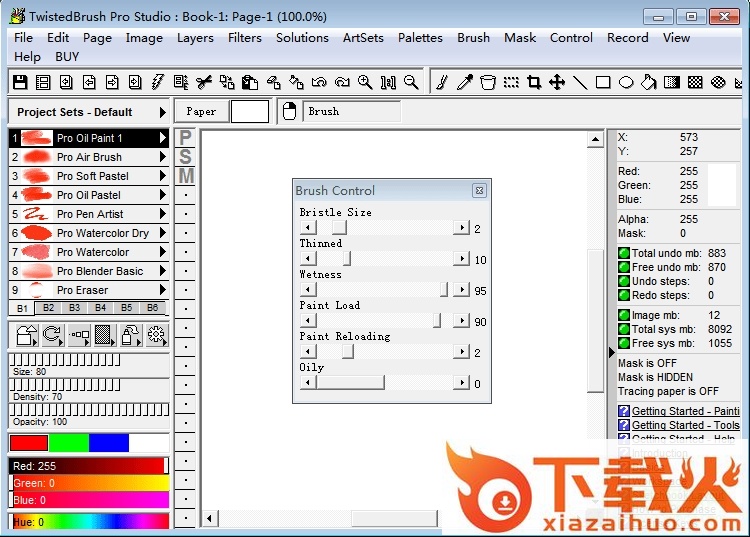Screen dimensions: 750x537
Task: Increase Bristle Size with right arrow
Action: 462,228
